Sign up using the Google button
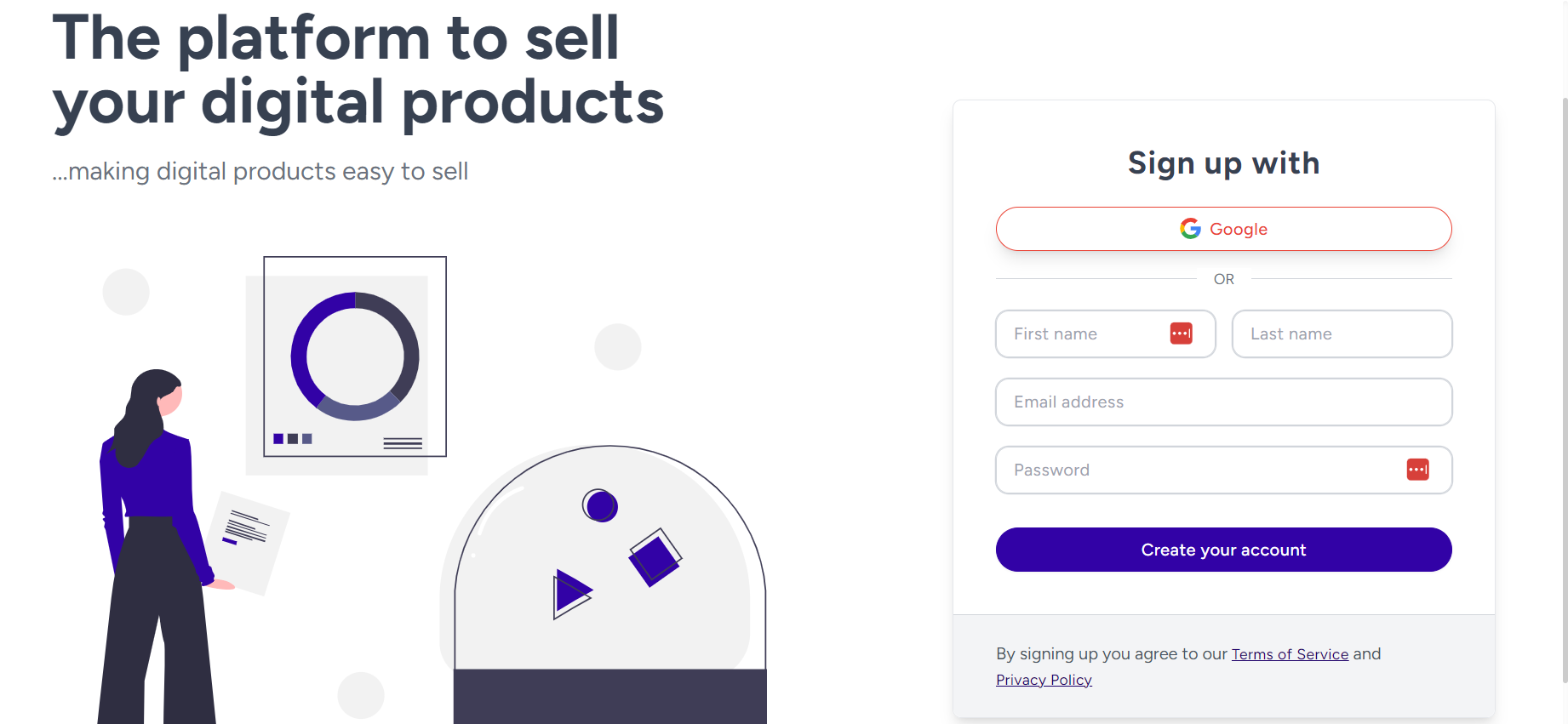 coord(1223,229)
